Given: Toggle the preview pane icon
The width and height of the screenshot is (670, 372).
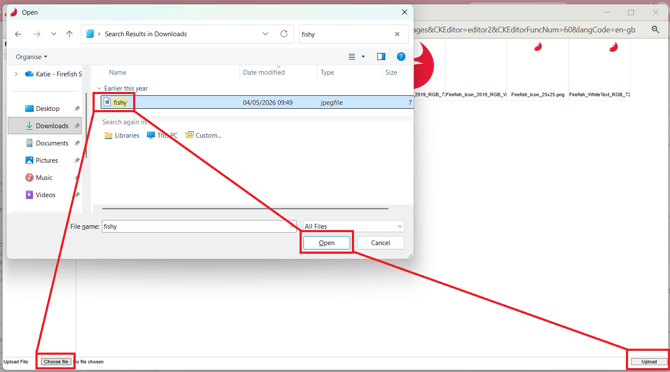Looking at the screenshot, I should 381,56.
